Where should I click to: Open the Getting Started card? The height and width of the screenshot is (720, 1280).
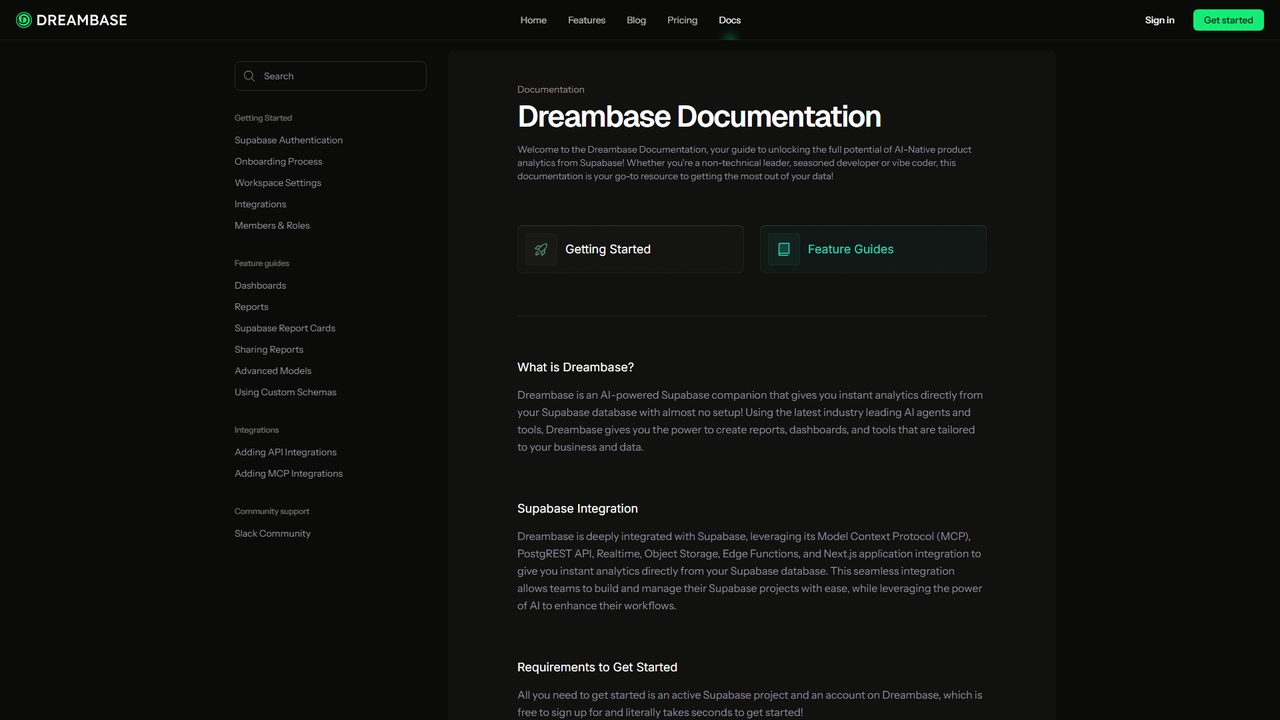630,249
